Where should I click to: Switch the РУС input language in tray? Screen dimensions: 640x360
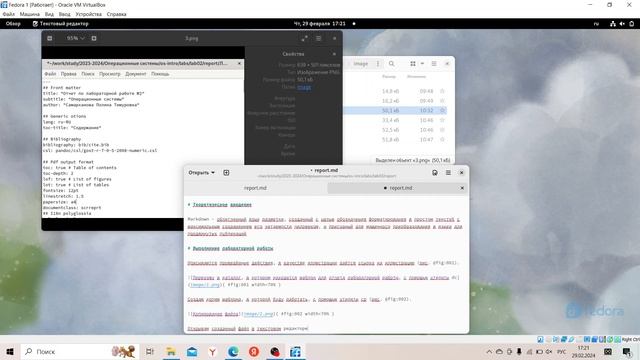pyautogui.click(x=562, y=351)
